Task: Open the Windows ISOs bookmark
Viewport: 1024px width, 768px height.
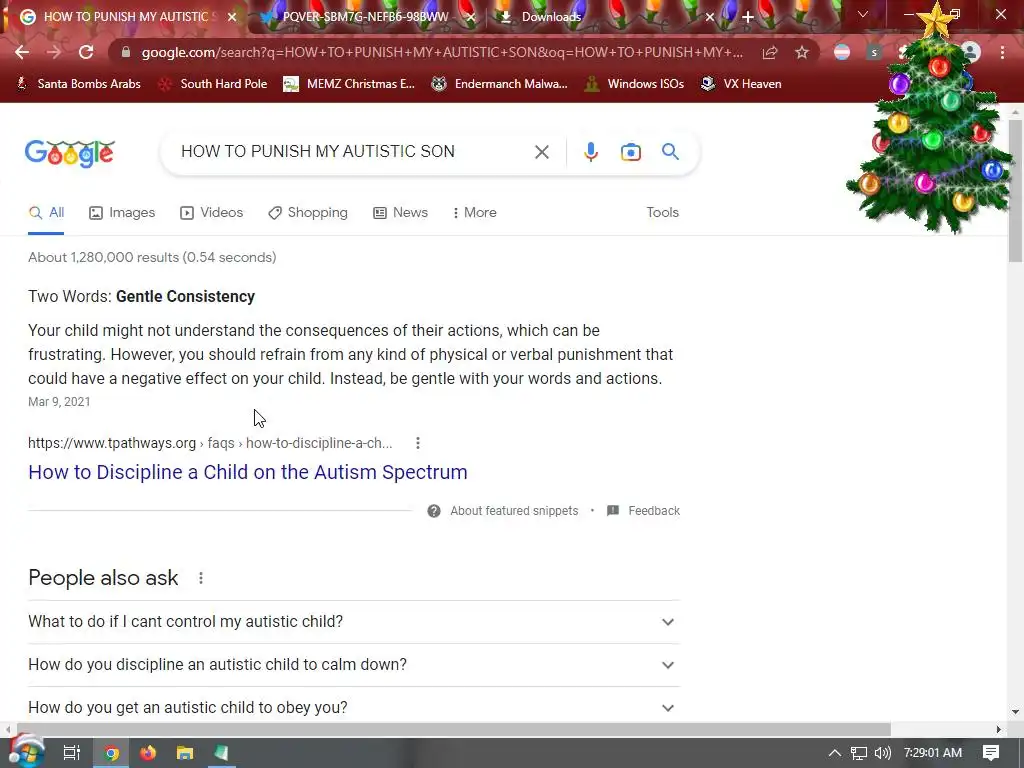Action: [x=634, y=84]
